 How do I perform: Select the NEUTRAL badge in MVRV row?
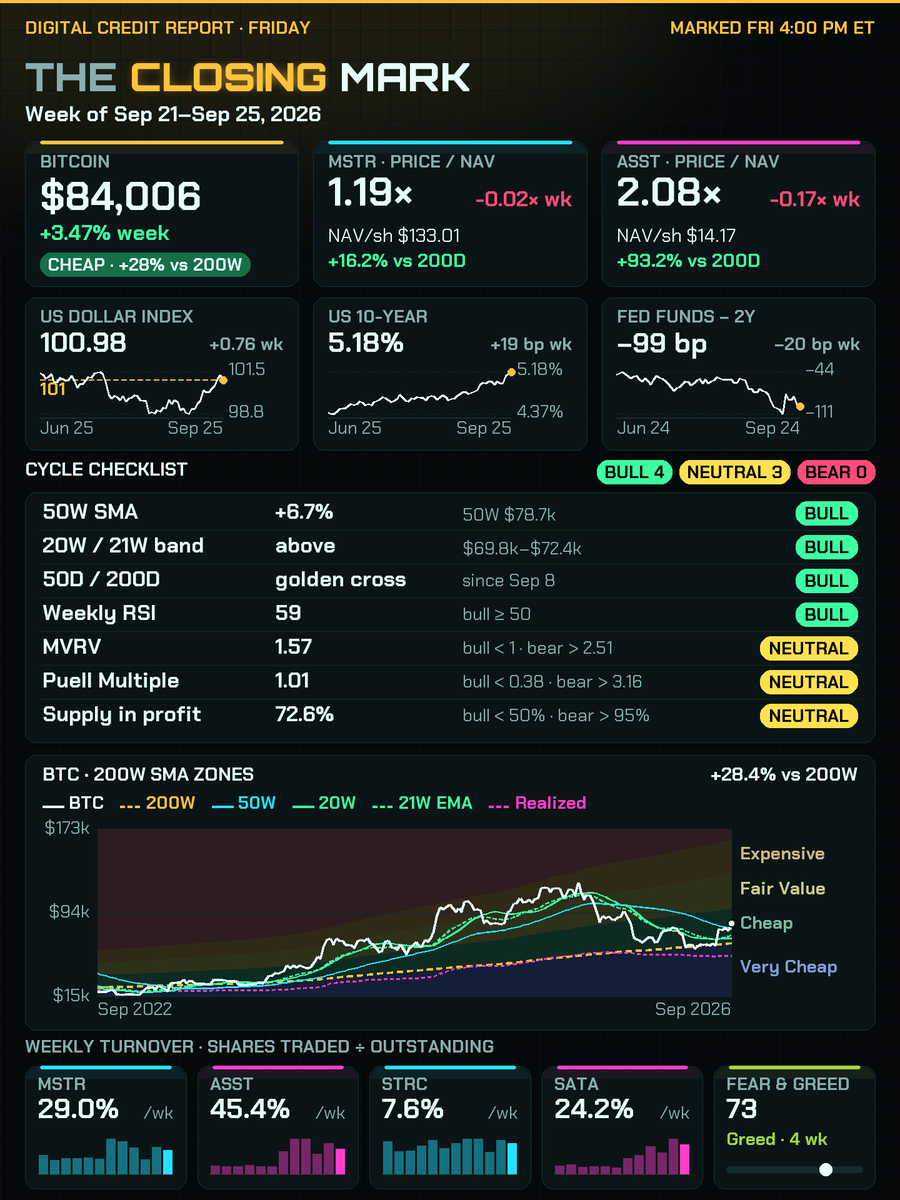(x=809, y=648)
